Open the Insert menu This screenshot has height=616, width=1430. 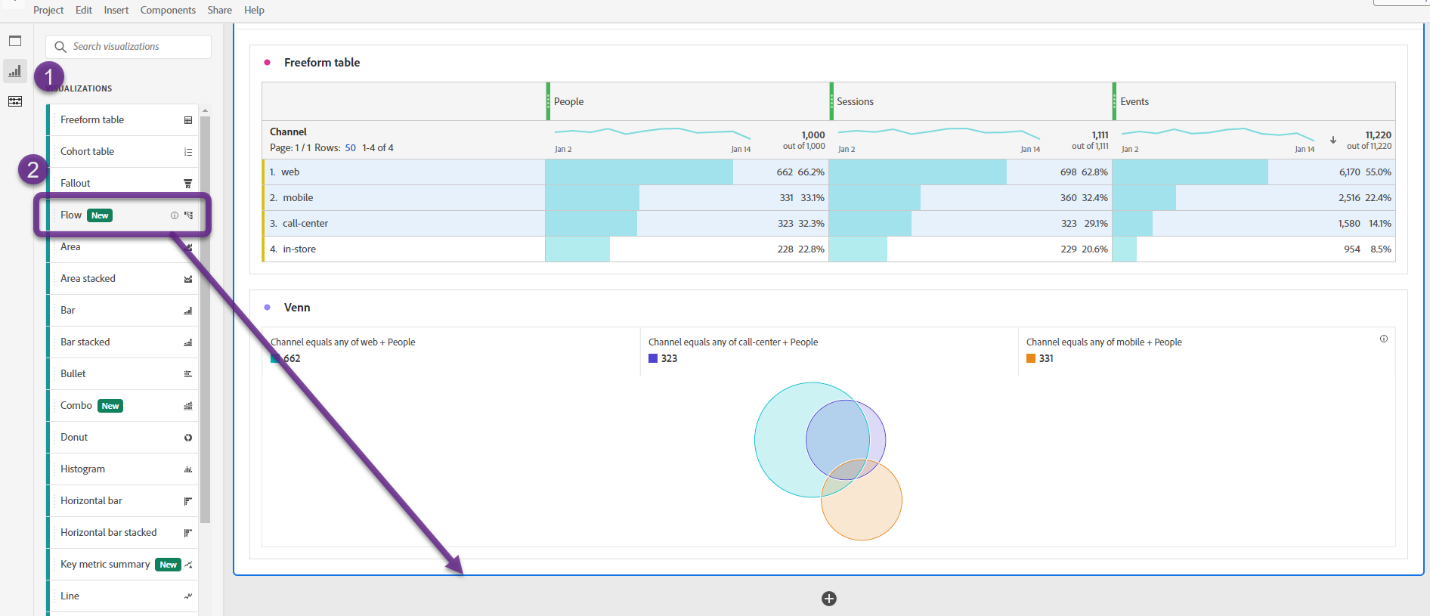click(116, 10)
